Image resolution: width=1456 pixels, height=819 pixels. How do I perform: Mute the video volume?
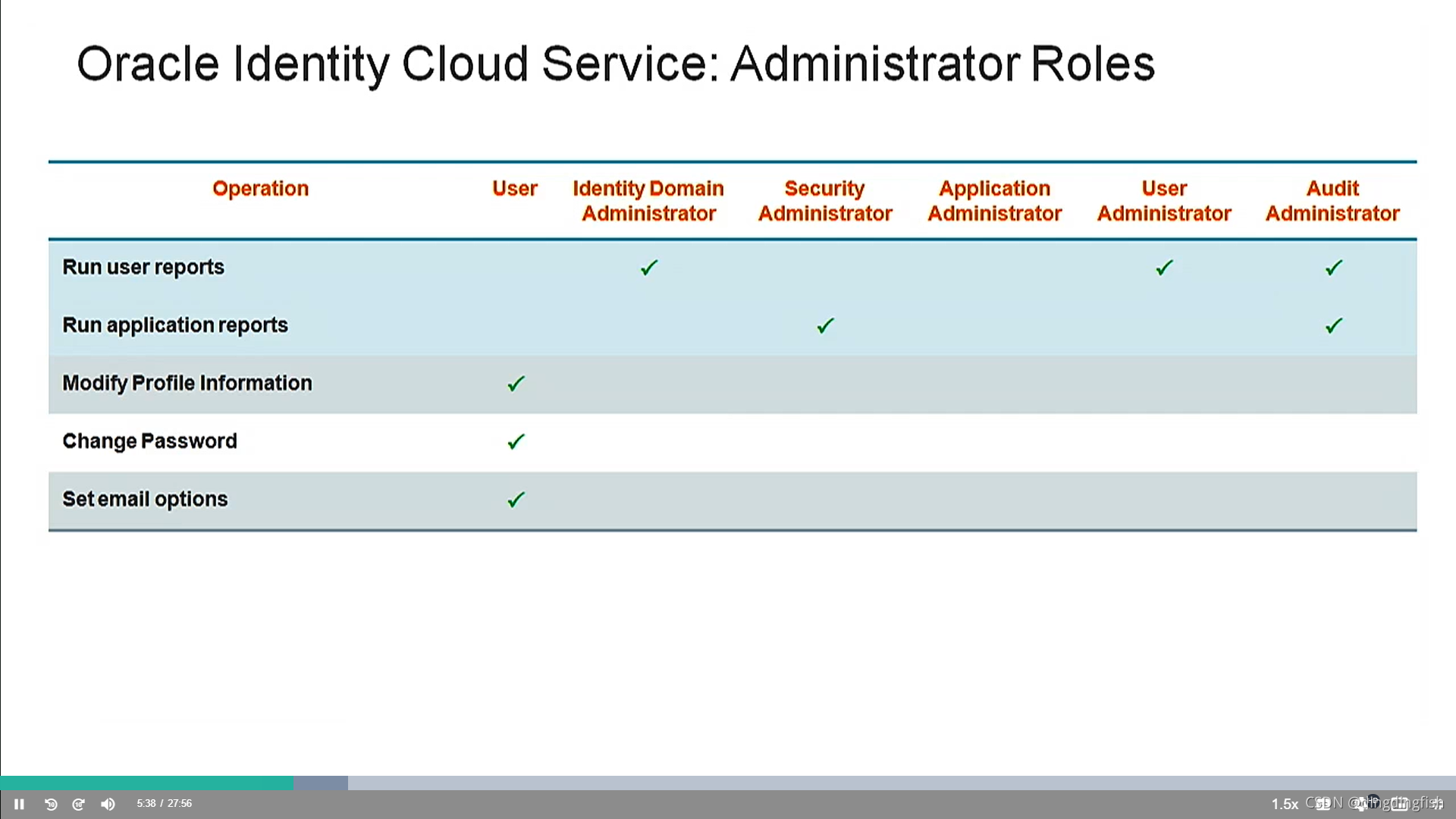108,804
